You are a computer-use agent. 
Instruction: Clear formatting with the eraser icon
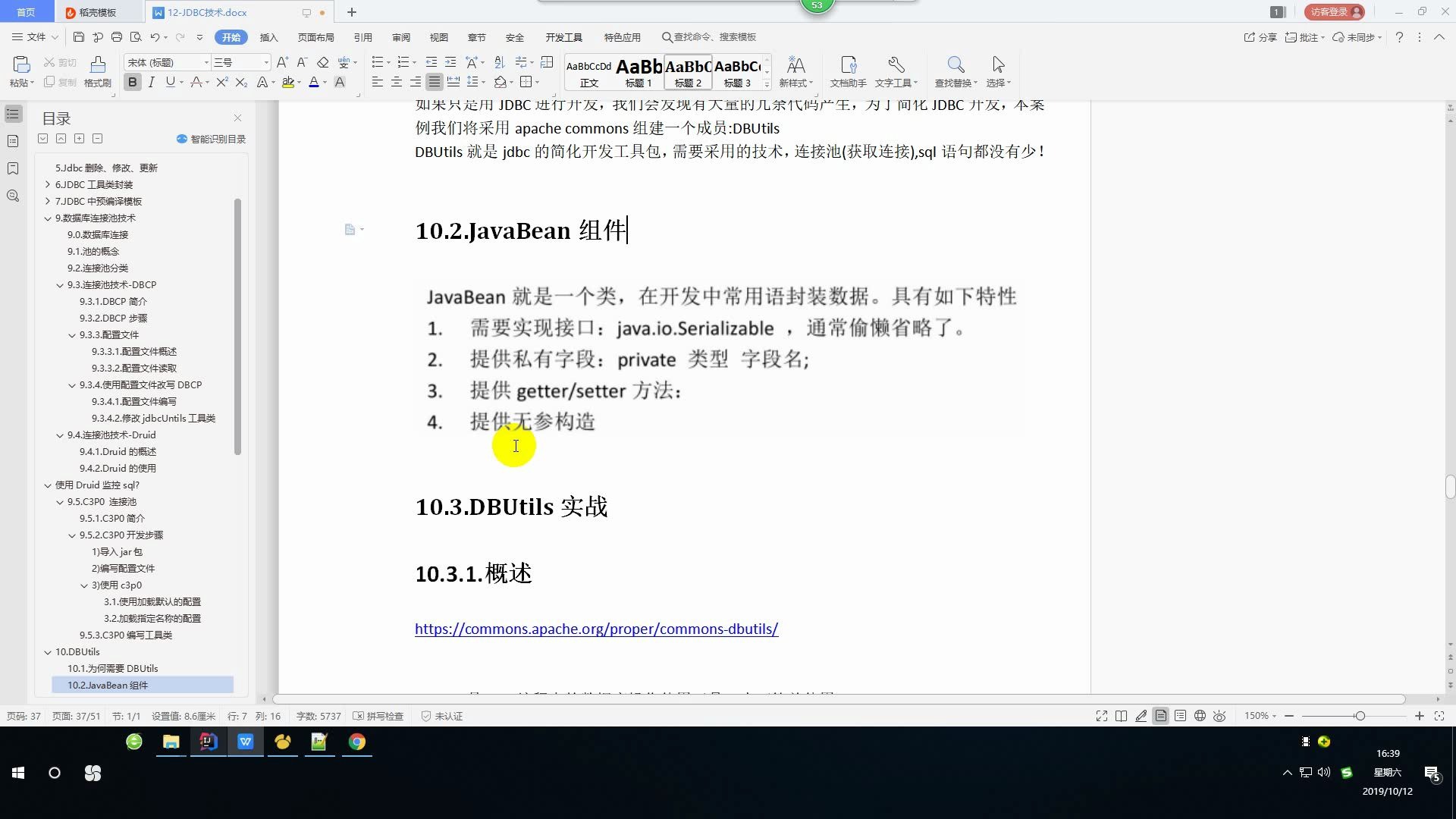point(323,62)
